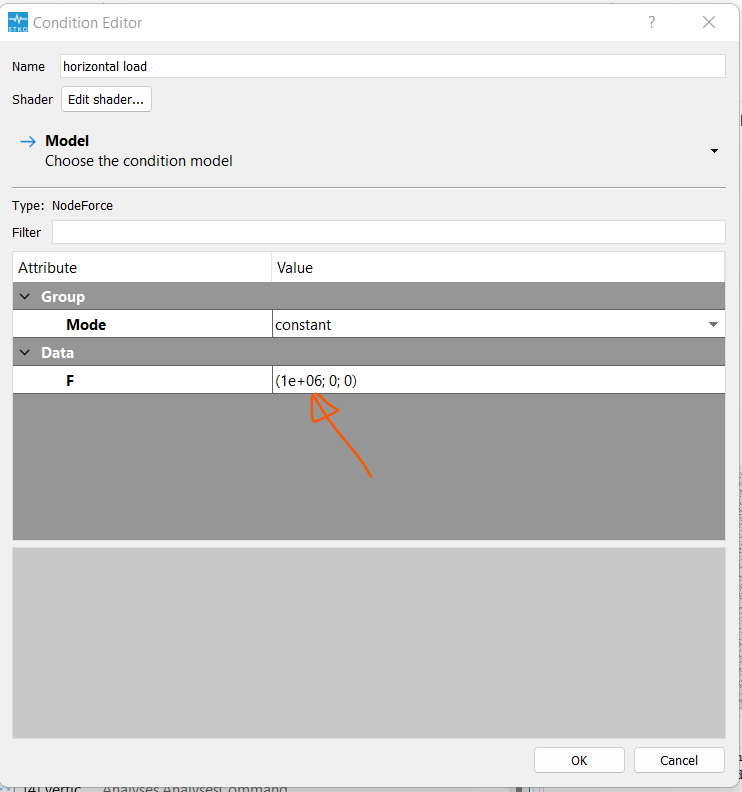Edit the Name field 'horizontal load'
Viewport: 742px width, 792px height.
click(x=392, y=66)
